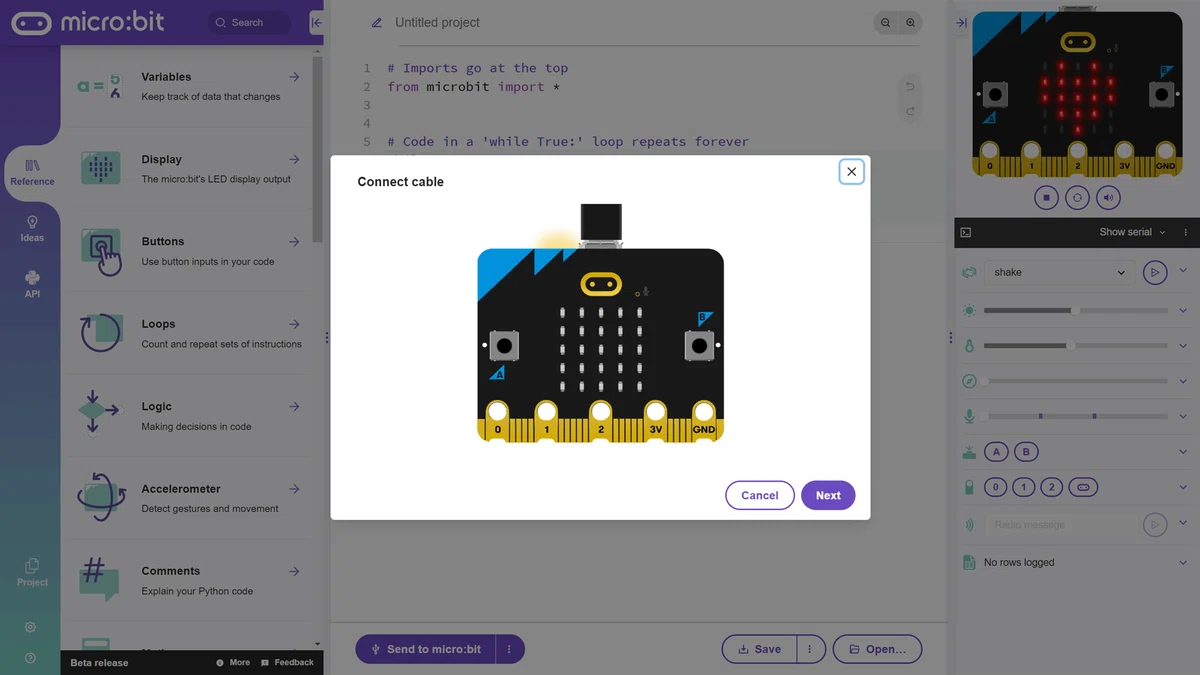The width and height of the screenshot is (1200, 675).
Task: Toggle simulator button B input
Action: 1026,452
